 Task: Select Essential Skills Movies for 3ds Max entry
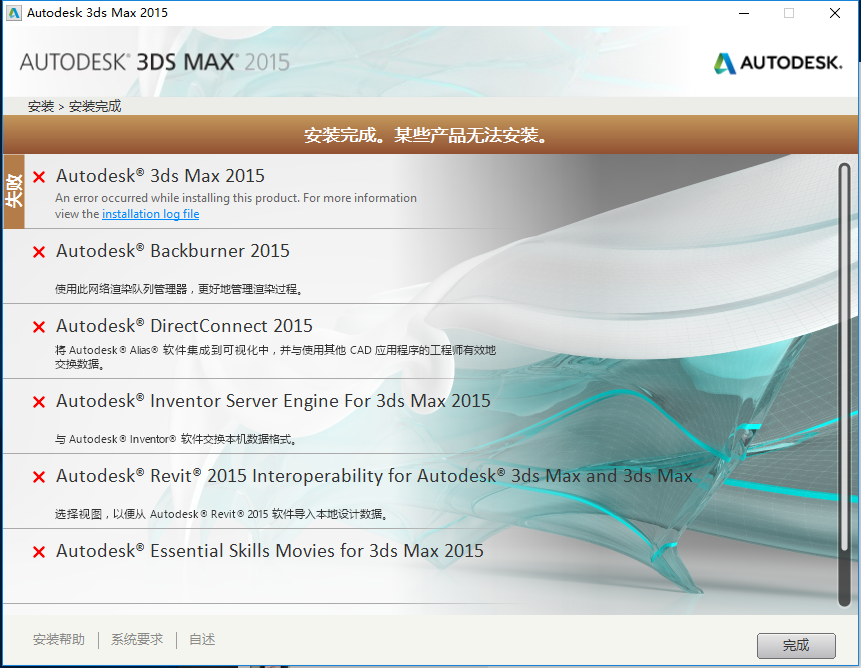click(x=270, y=551)
